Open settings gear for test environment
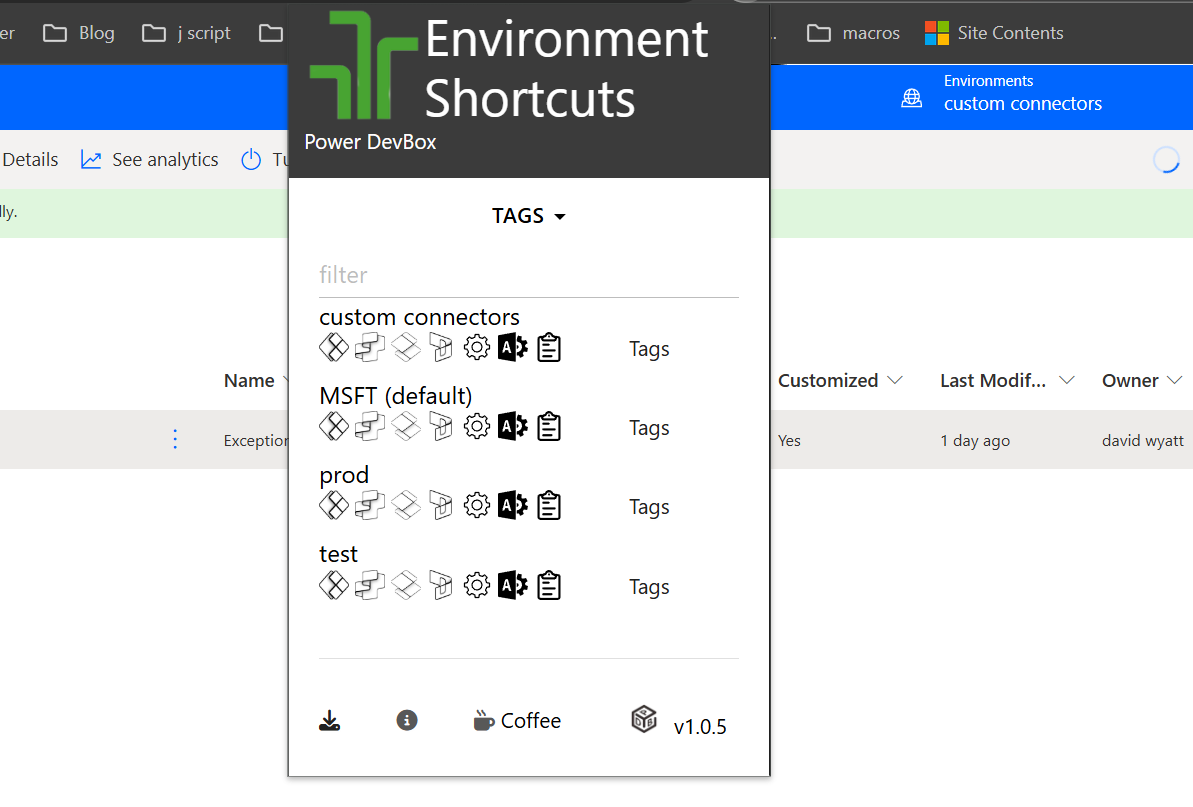 [x=477, y=586]
